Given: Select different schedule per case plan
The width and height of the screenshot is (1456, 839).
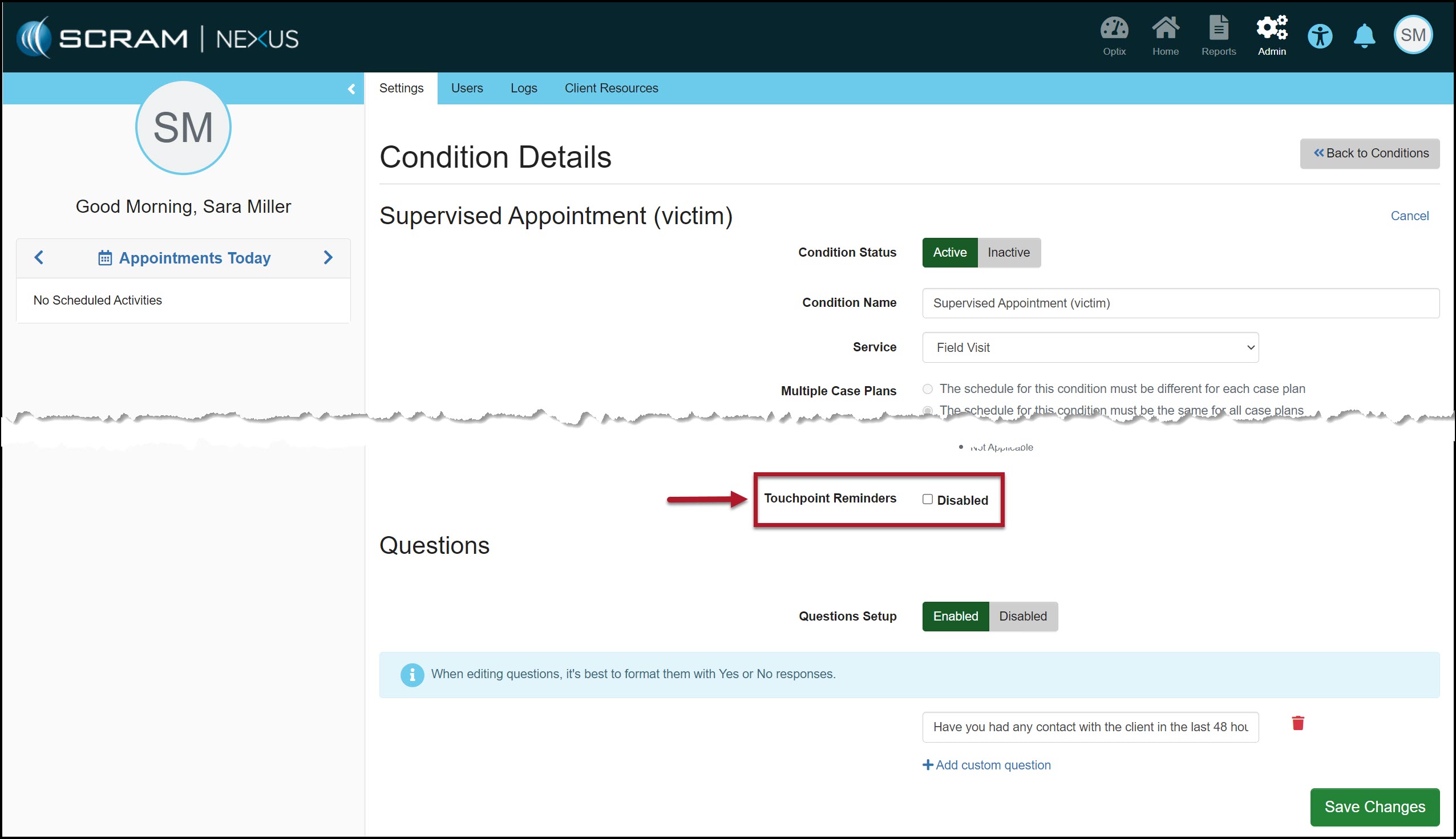Looking at the screenshot, I should [927, 389].
